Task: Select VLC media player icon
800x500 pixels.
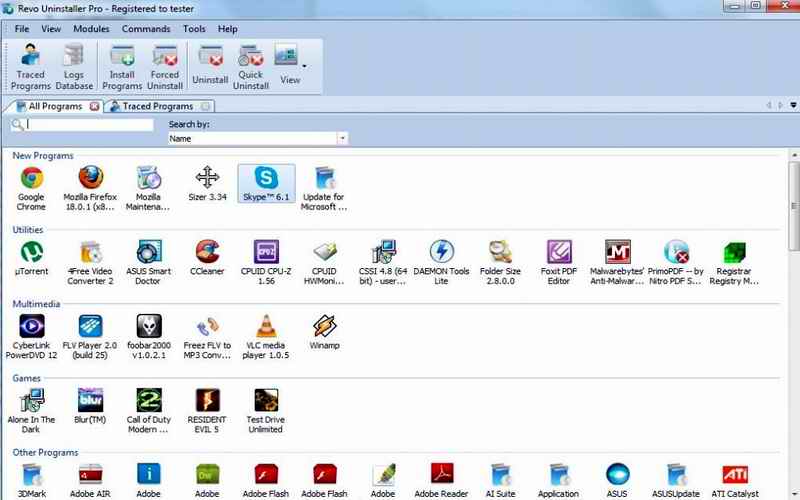Action: [x=266, y=335]
